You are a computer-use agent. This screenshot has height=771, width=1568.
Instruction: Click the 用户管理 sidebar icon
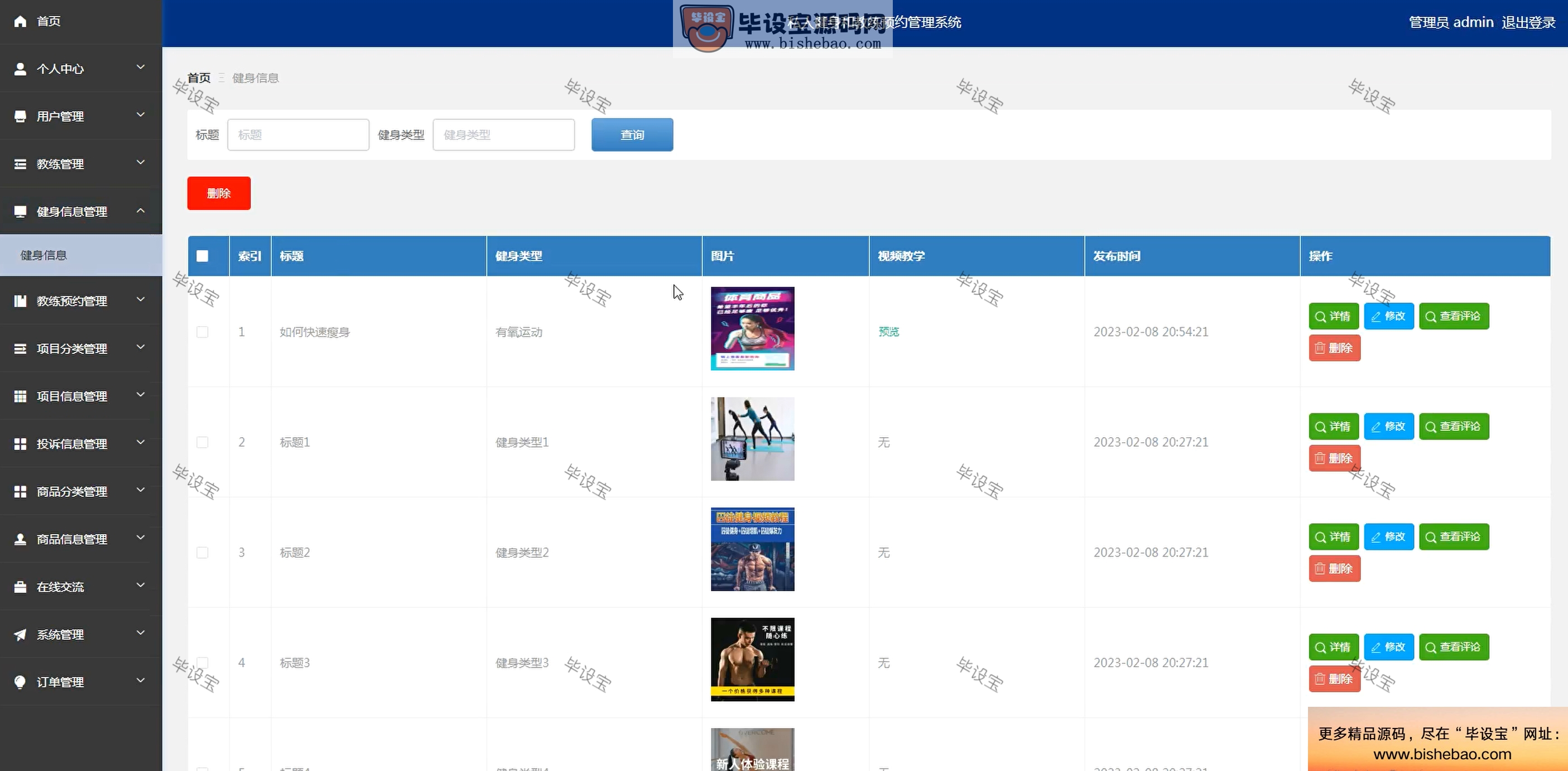(20, 116)
